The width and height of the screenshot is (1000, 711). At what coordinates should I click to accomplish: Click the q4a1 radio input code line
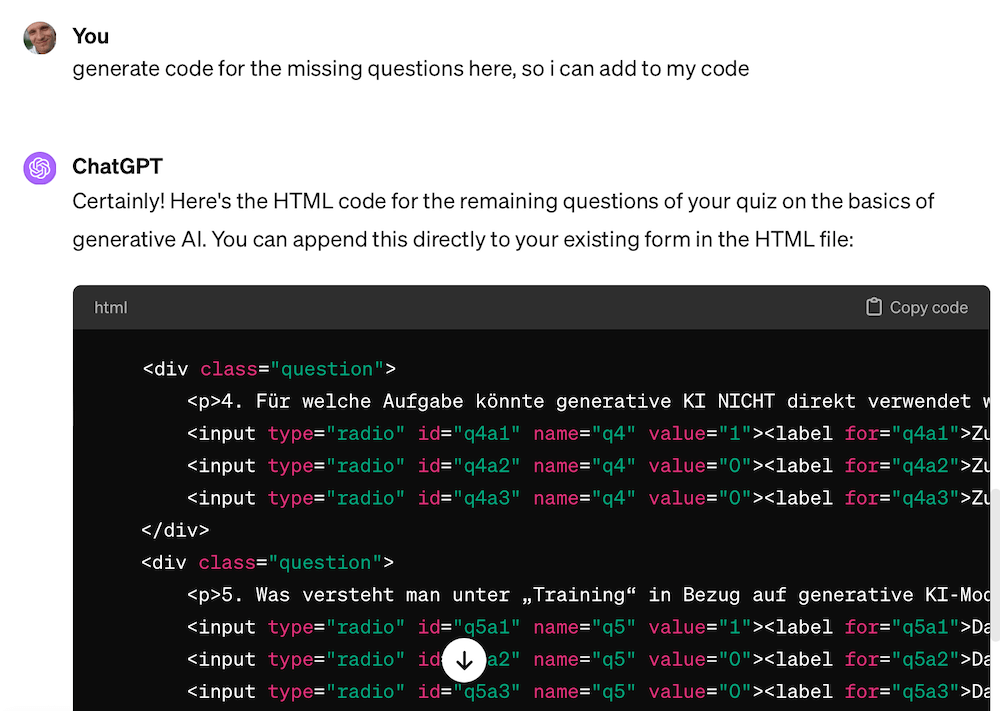(x=450, y=433)
